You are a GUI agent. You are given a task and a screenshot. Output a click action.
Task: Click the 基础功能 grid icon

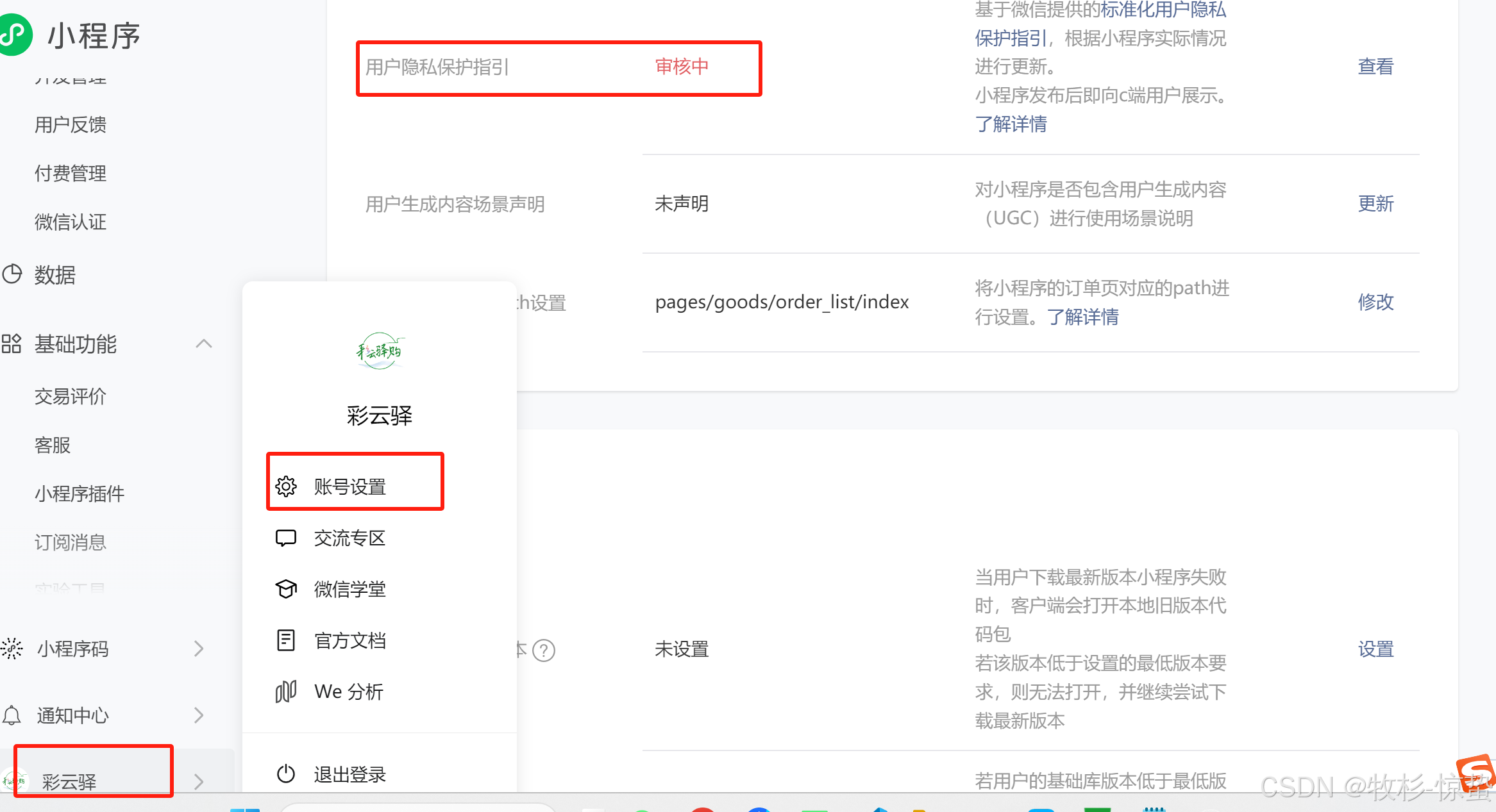pyautogui.click(x=12, y=344)
